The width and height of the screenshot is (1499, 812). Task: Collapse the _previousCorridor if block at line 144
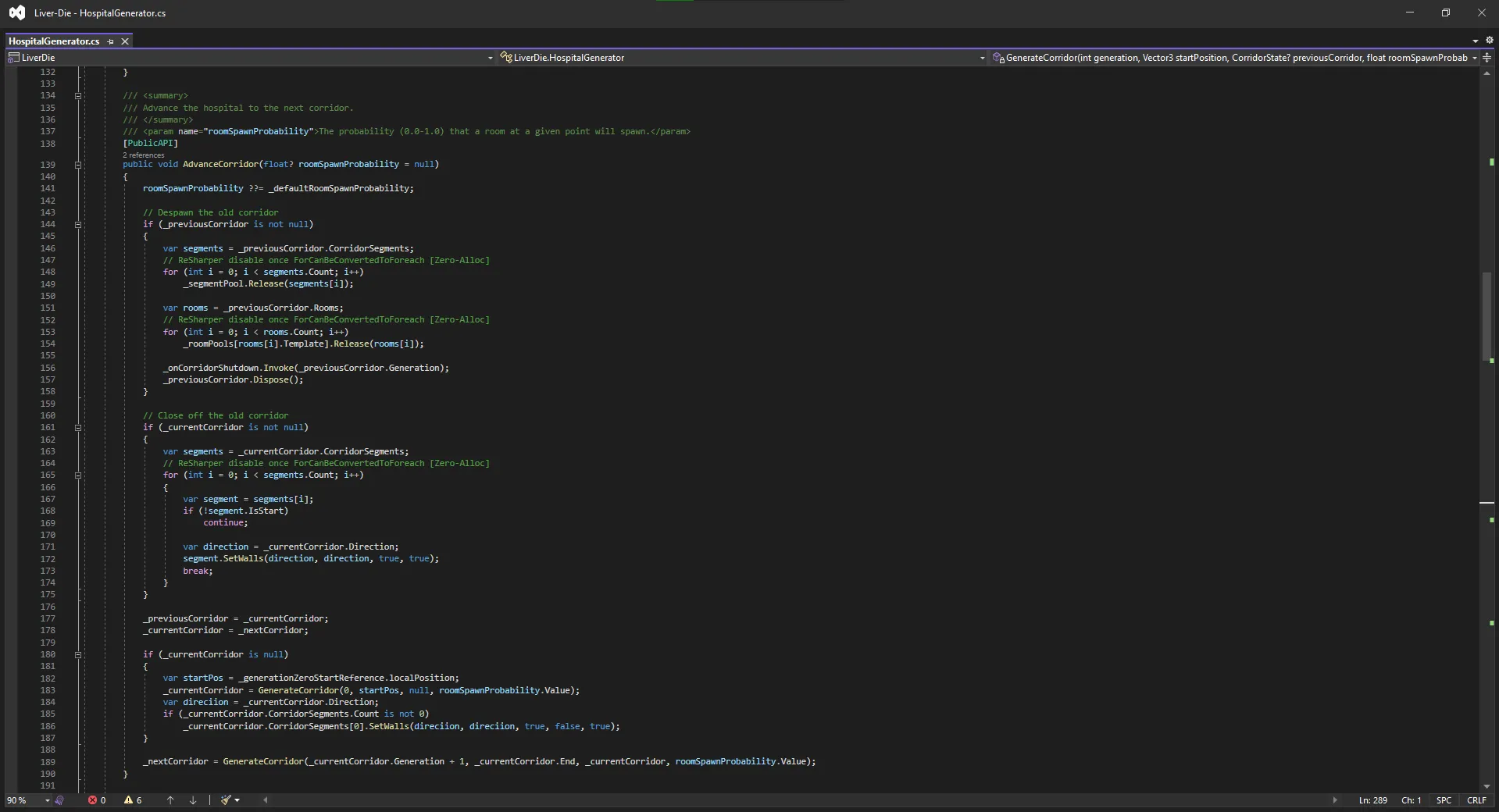[x=77, y=225]
